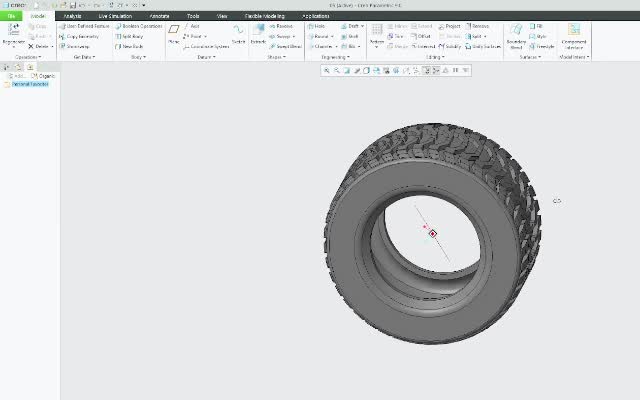Select the Chamfer tool
This screenshot has width=640, height=400.
pos(320,47)
